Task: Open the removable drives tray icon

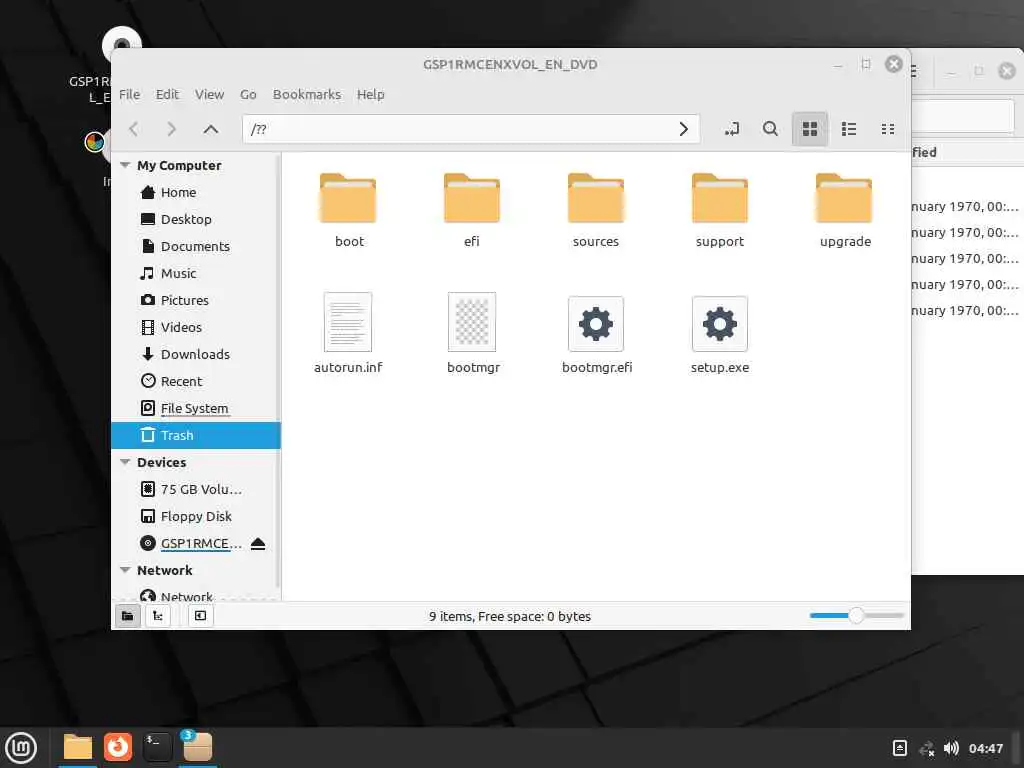Action: click(900, 748)
